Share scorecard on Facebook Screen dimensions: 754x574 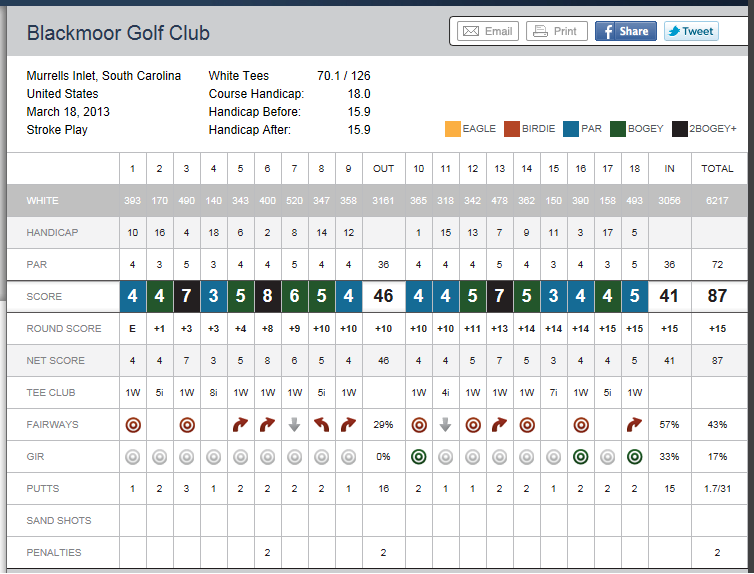[x=625, y=31]
